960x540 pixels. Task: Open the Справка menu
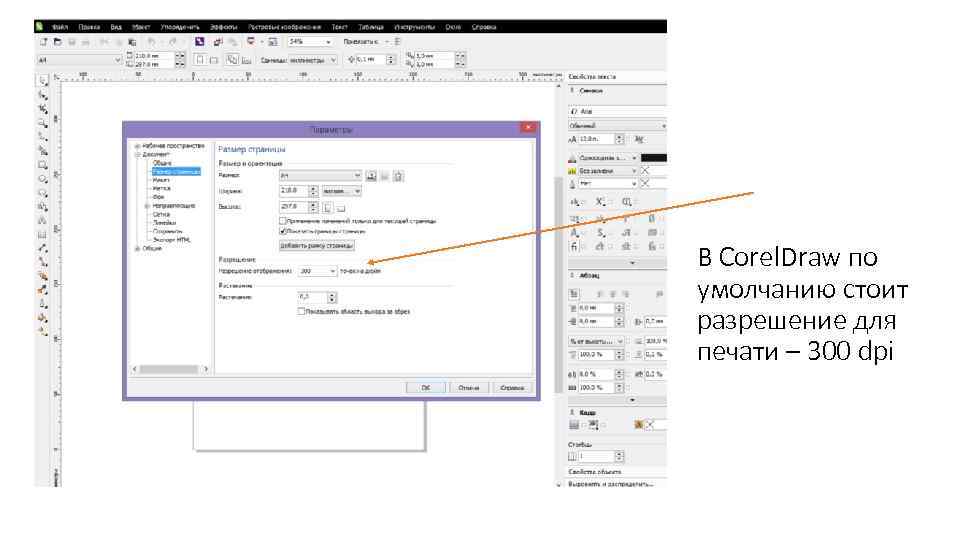pos(484,27)
